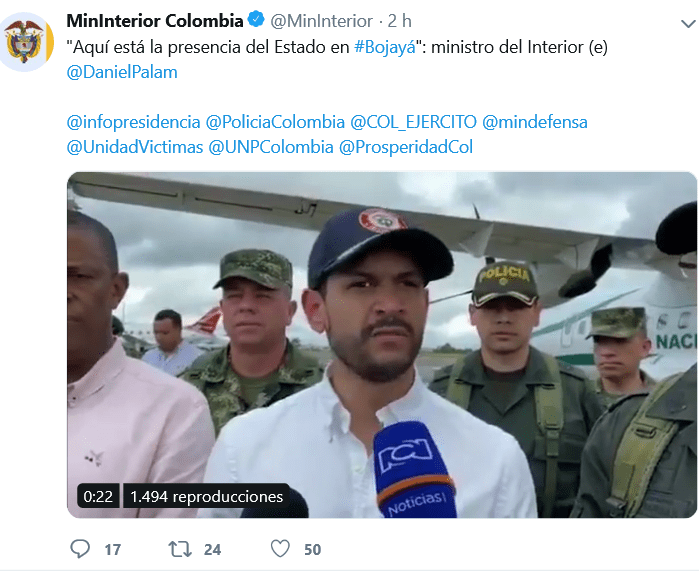
Task: Click the blue verified badge
Action: click(256, 20)
